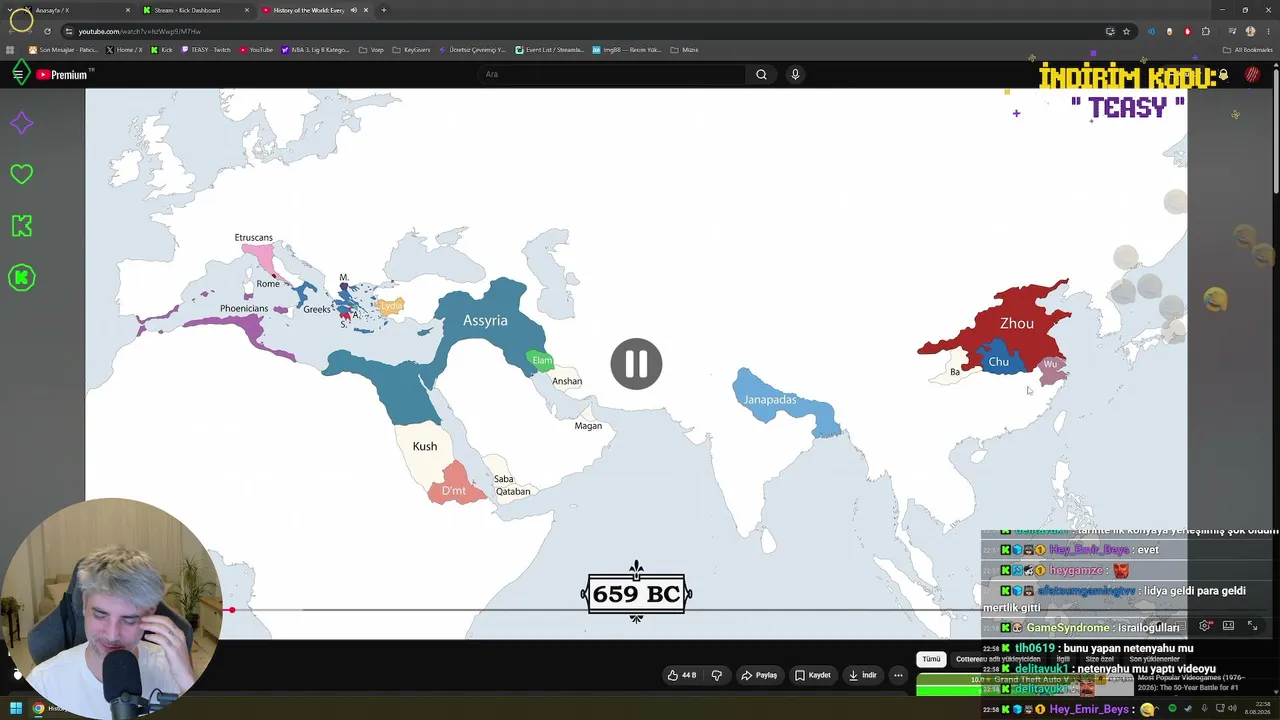Open the TEASY - Twitch bookmark
The image size is (1280, 720).
tap(206, 50)
